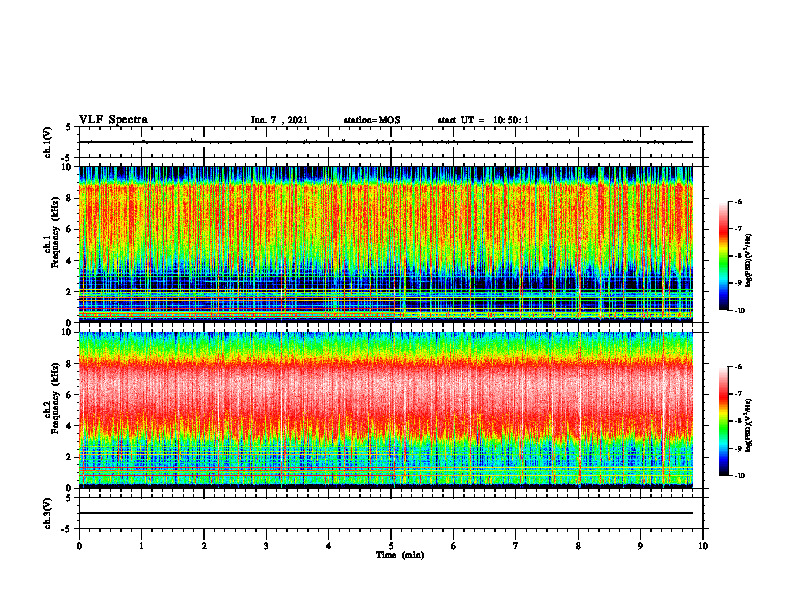Click the "8" kHz tick on ch.2 spectrogram
Screen dimensions: 792x612
[70, 364]
